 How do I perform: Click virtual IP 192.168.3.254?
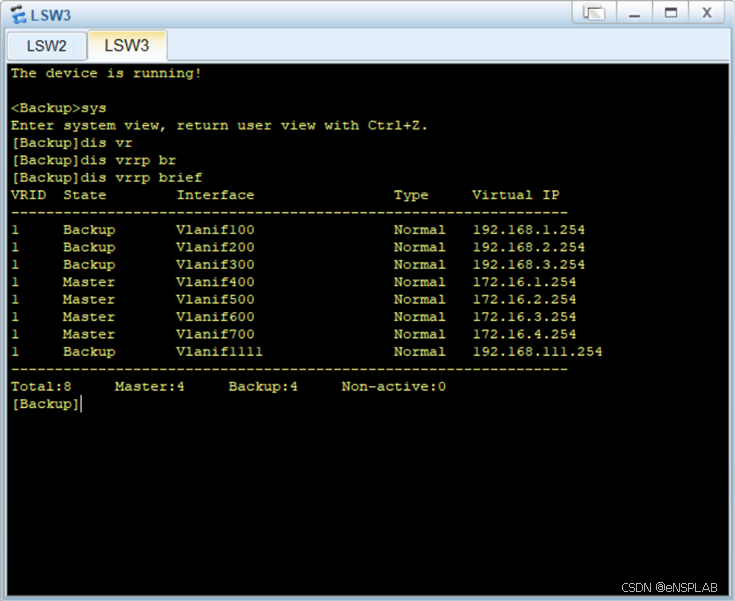(529, 264)
